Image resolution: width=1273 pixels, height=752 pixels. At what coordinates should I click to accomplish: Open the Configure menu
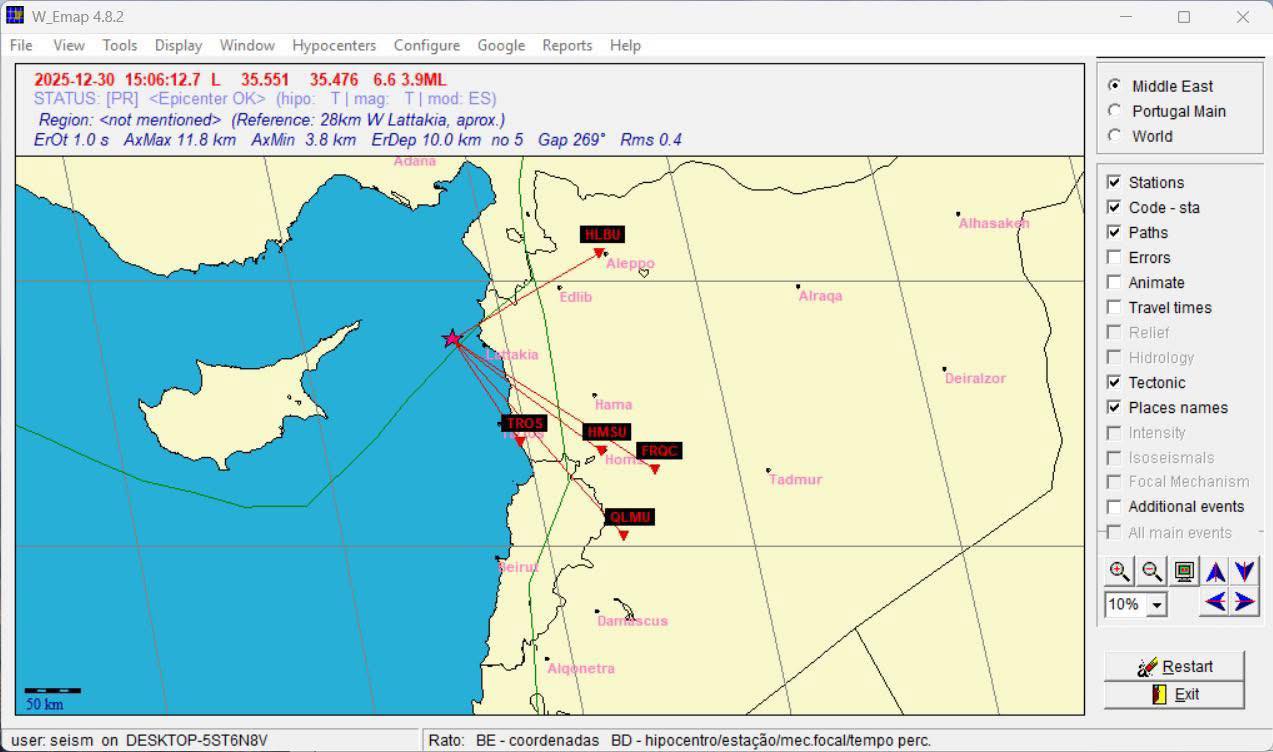[x=427, y=45]
